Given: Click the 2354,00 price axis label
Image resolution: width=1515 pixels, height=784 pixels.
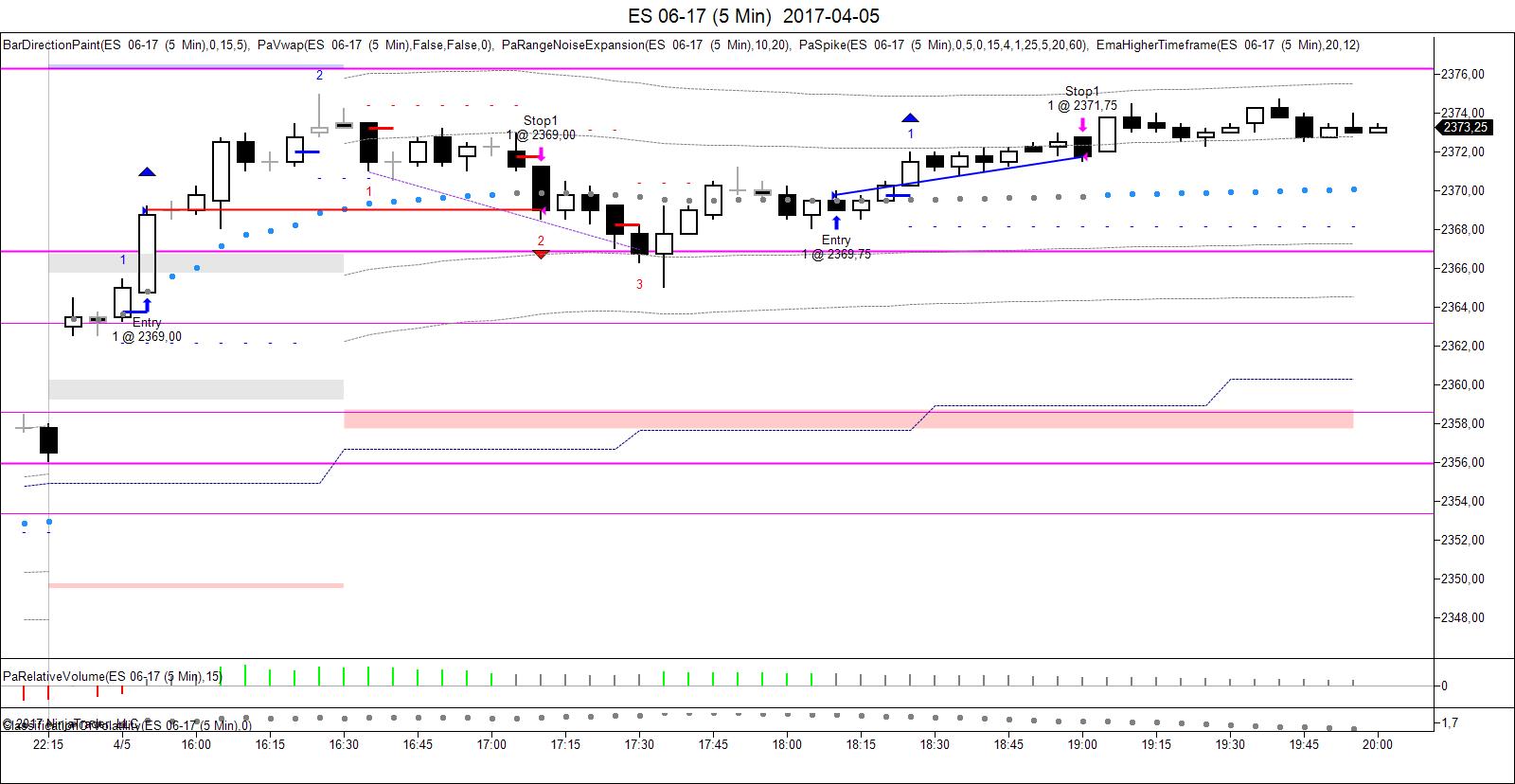Looking at the screenshot, I should click(1465, 501).
